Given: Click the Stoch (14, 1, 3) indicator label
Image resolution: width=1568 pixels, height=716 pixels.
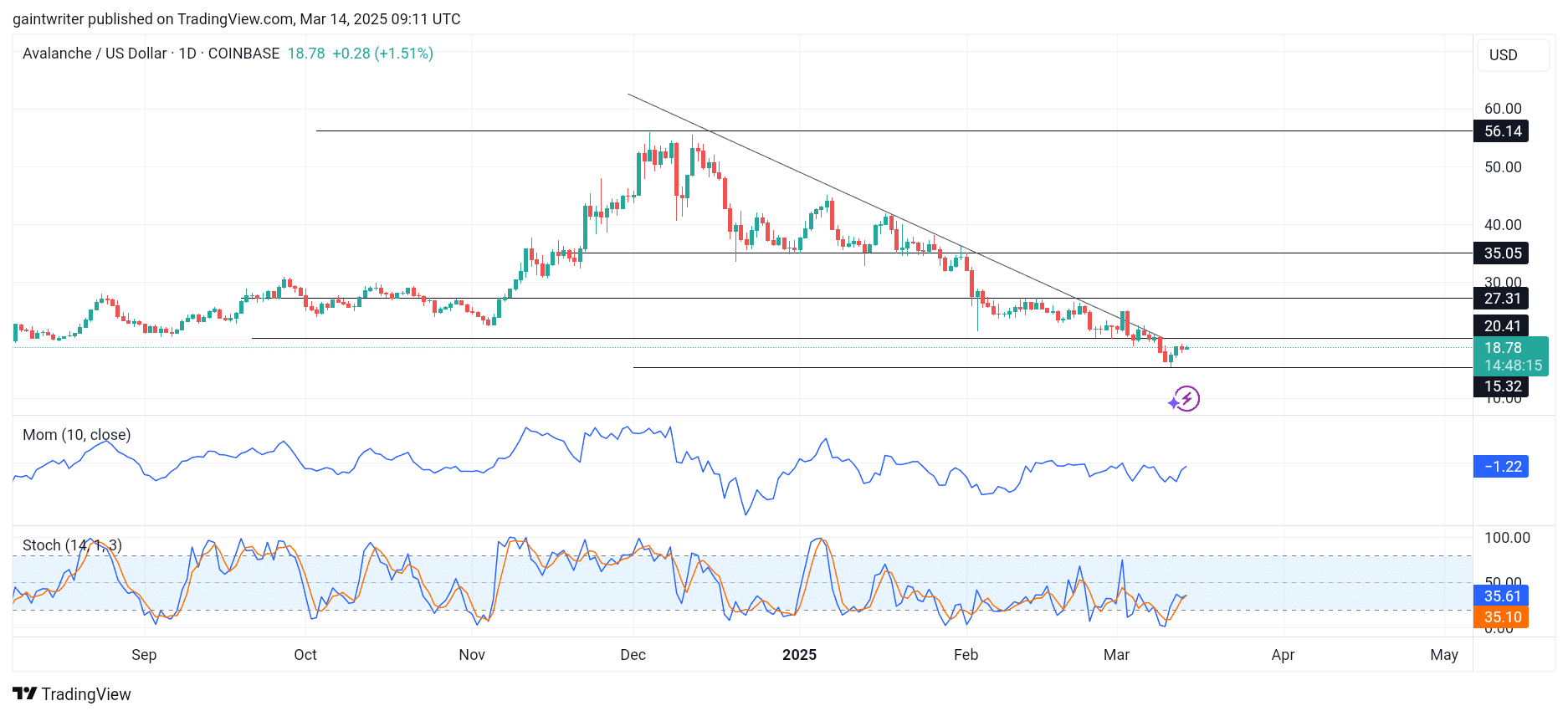Looking at the screenshot, I should pyautogui.click(x=72, y=545).
